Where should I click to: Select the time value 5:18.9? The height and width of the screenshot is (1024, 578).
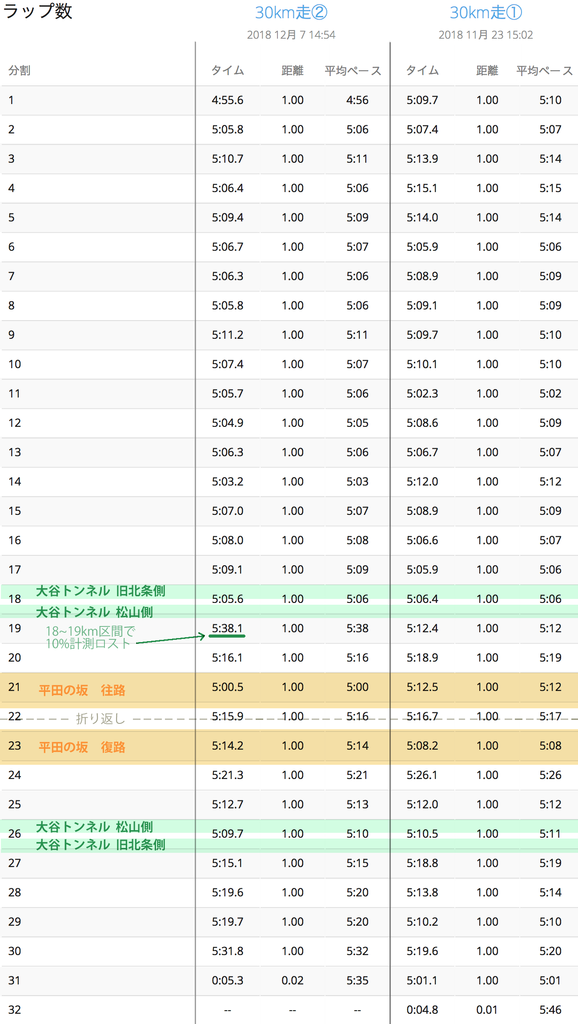tap(422, 658)
